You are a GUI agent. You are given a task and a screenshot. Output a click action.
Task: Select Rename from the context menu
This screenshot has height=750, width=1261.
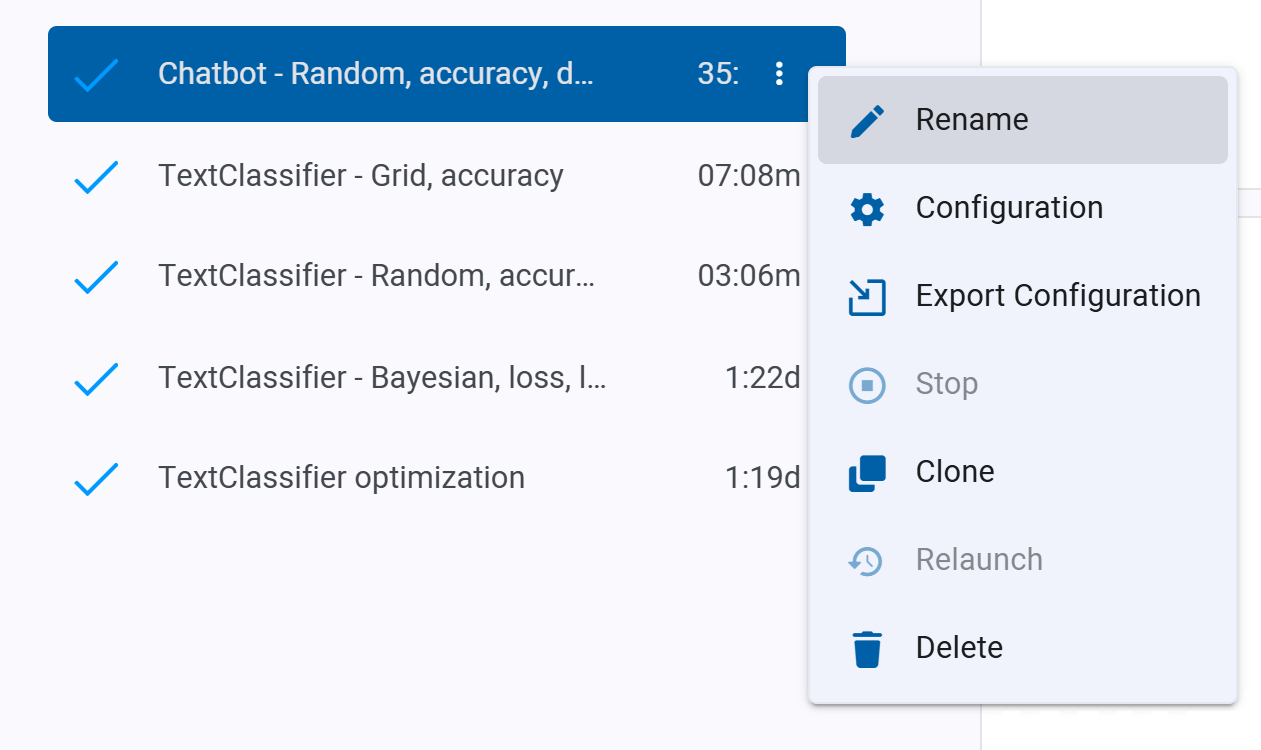970,119
